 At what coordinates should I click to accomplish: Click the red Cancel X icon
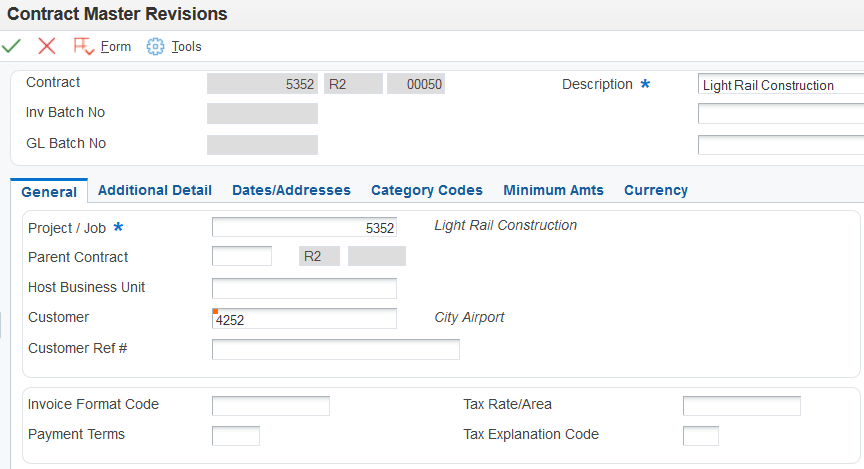[x=46, y=46]
